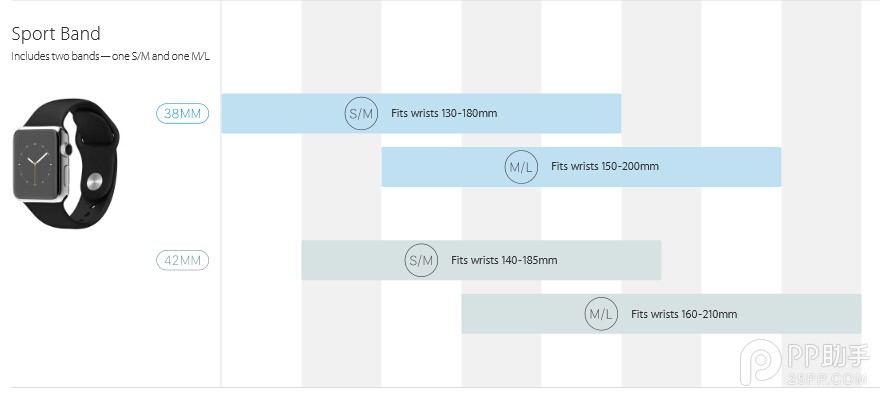This screenshot has width=880, height=393.
Task: Click 'Fits wrists 130-180mm' label
Action: (444, 113)
